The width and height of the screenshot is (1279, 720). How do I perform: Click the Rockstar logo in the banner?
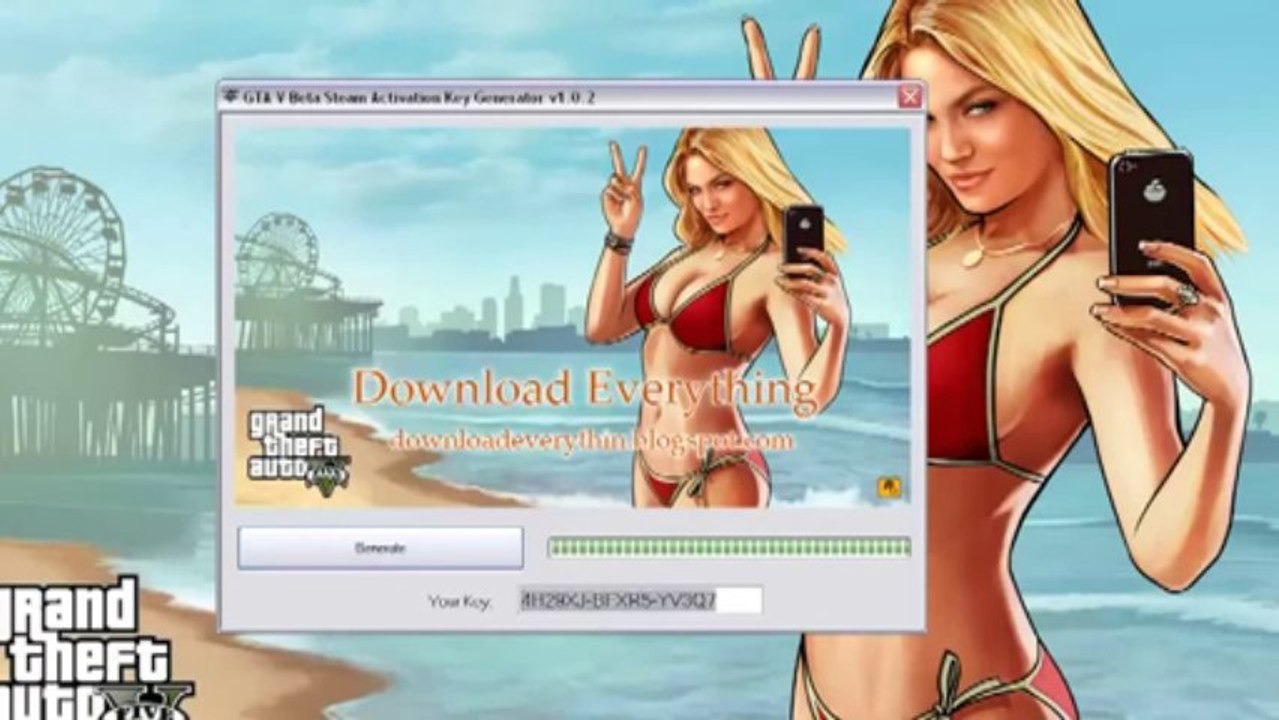tap(888, 487)
